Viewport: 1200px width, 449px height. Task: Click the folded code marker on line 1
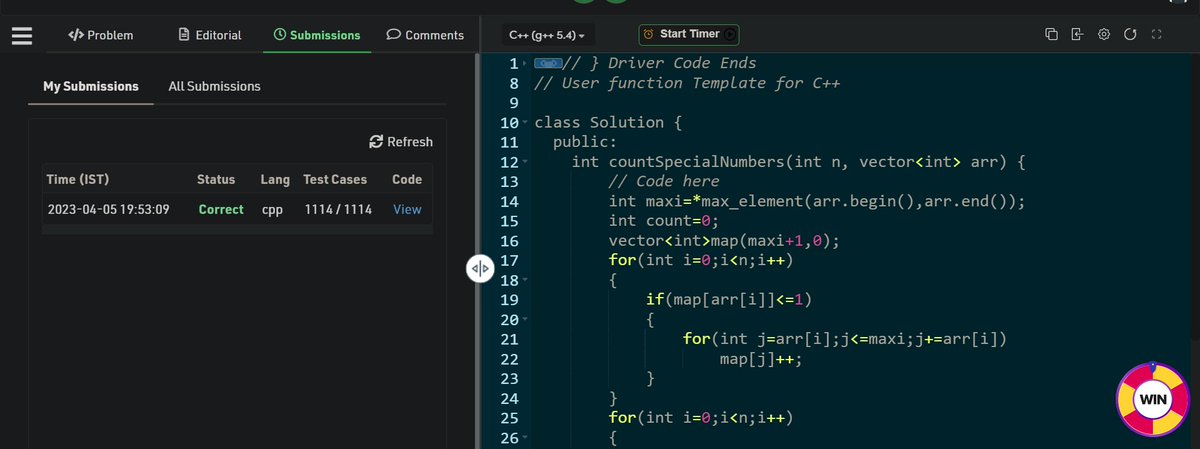pyautogui.click(x=547, y=63)
